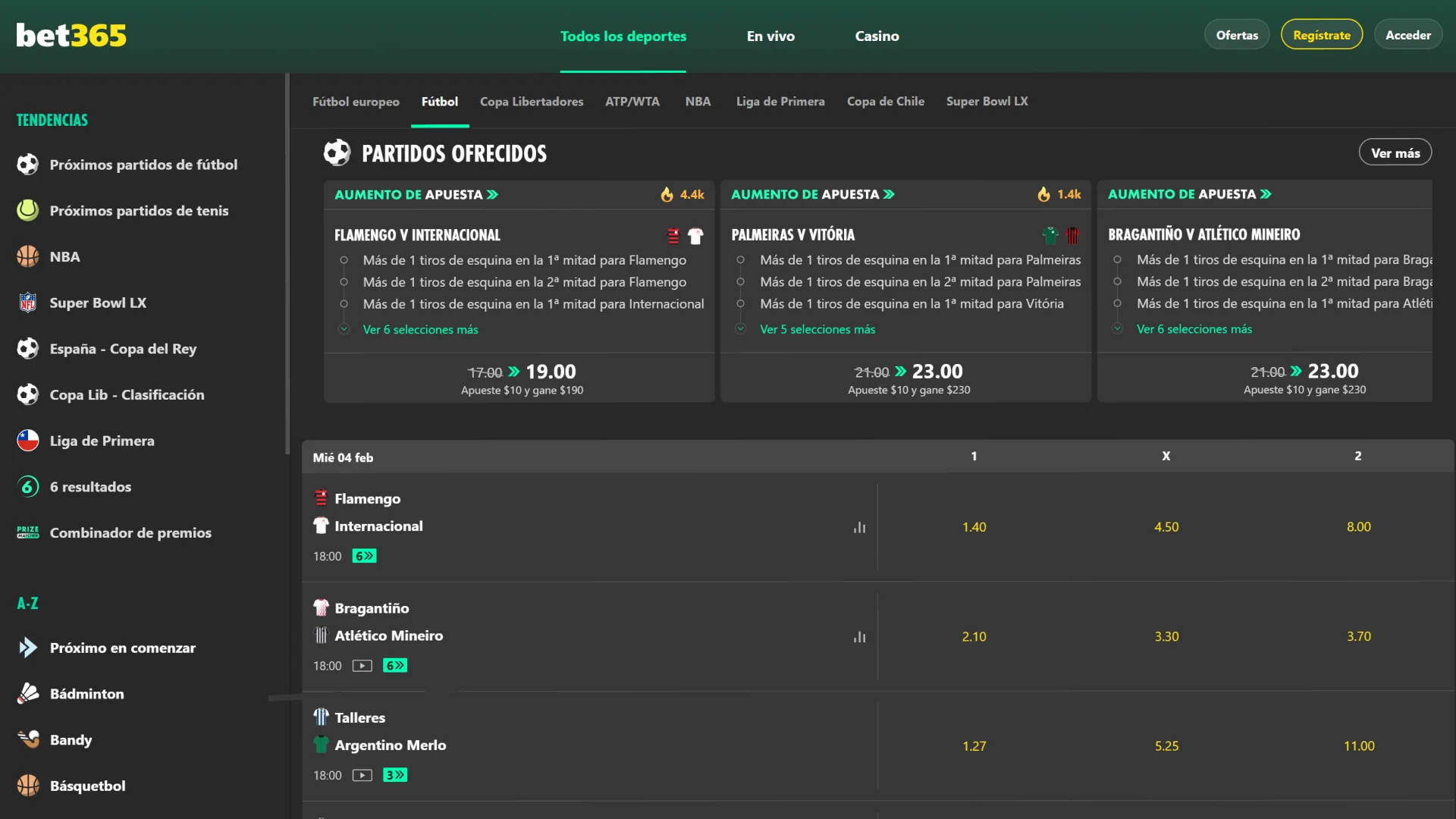The height and width of the screenshot is (819, 1456).
Task: Click soccer ball icon beside Copa Lib - Clasificación
Action: click(28, 395)
